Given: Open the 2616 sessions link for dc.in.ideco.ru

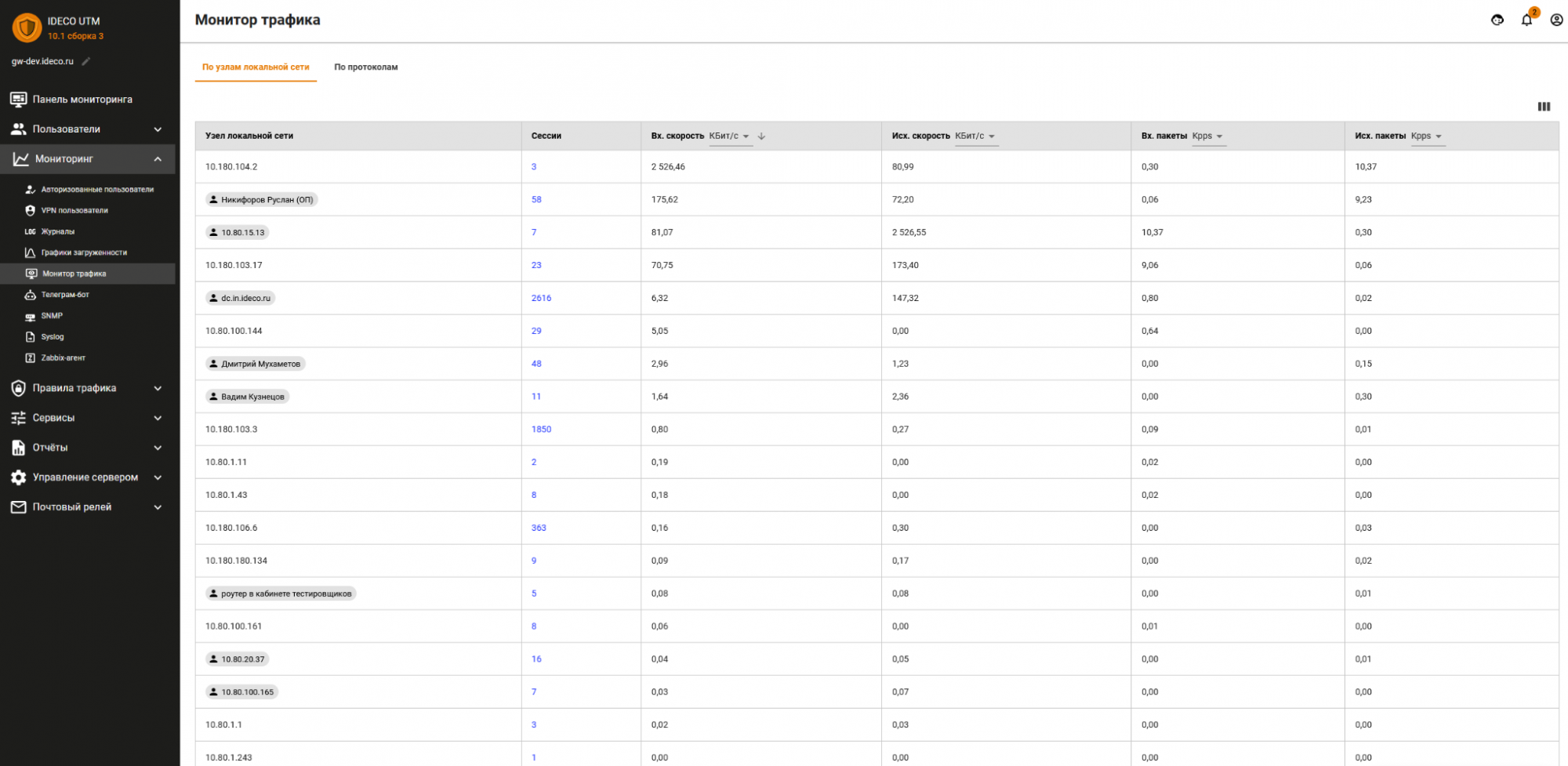Looking at the screenshot, I should (x=541, y=298).
